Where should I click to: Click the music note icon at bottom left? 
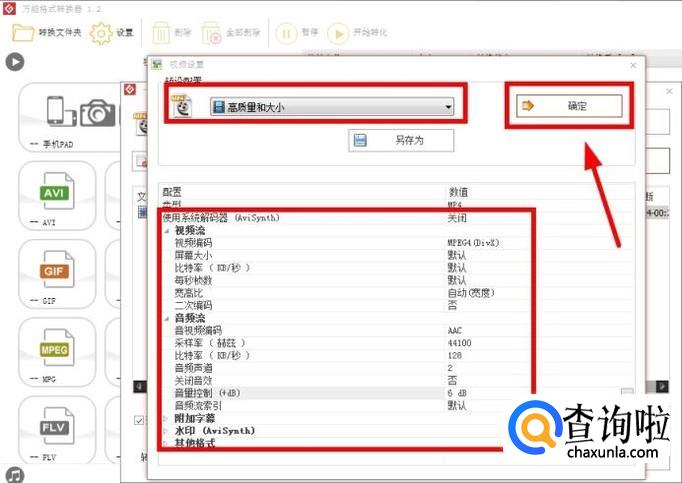[x=14, y=473]
